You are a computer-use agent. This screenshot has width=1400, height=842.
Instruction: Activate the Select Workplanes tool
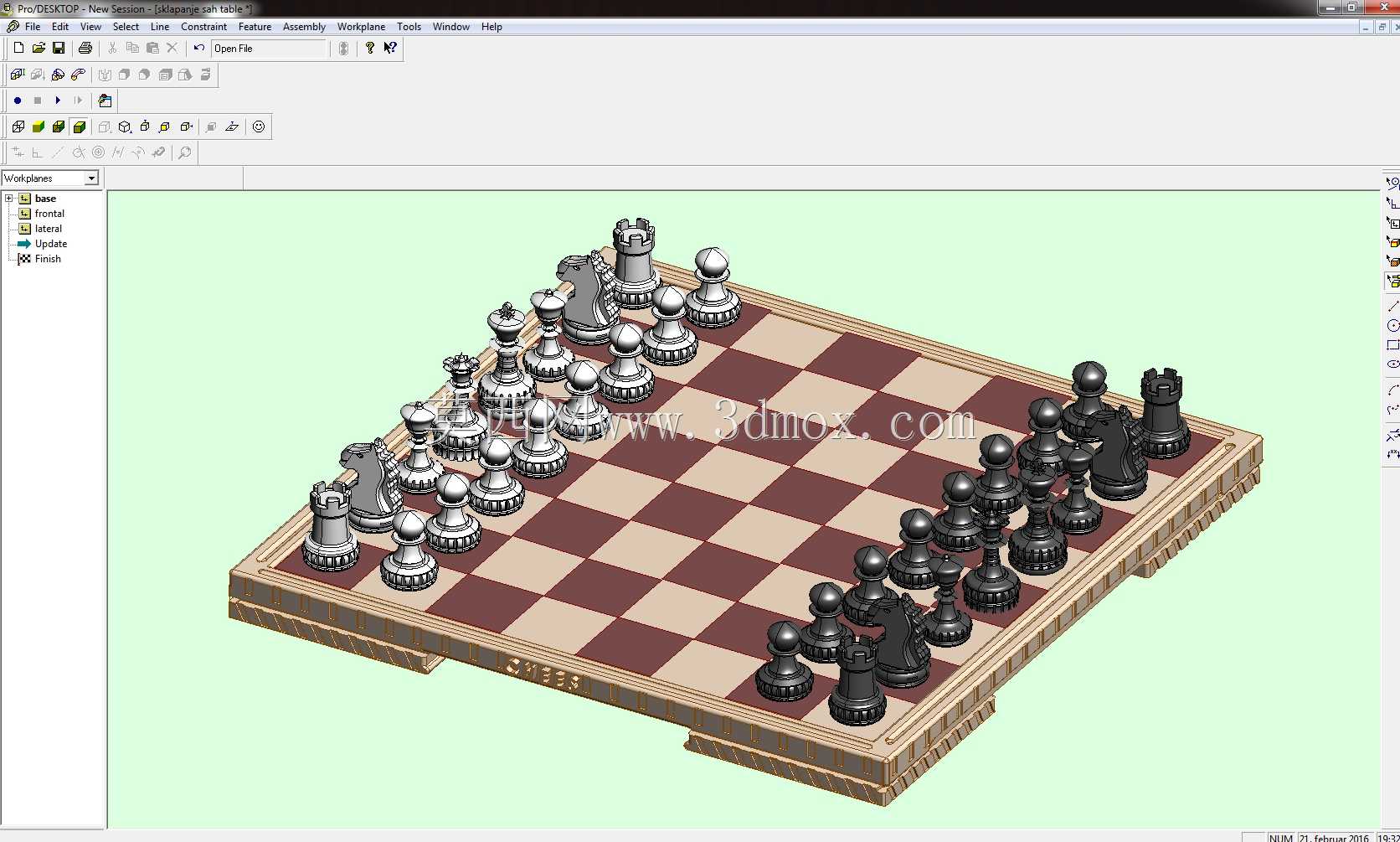(x=1392, y=223)
